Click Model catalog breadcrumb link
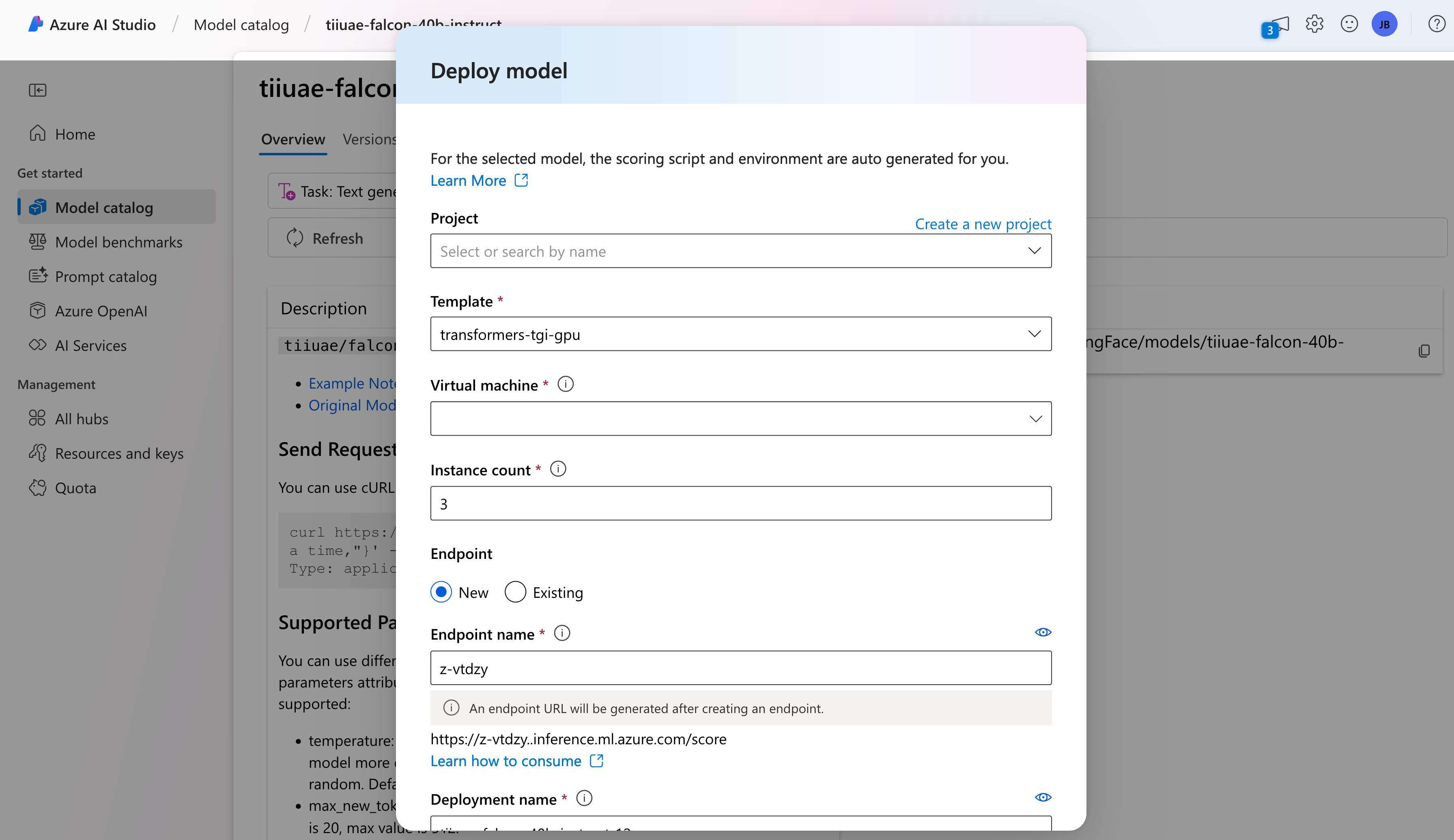This screenshot has height=840, width=1454. [241, 24]
